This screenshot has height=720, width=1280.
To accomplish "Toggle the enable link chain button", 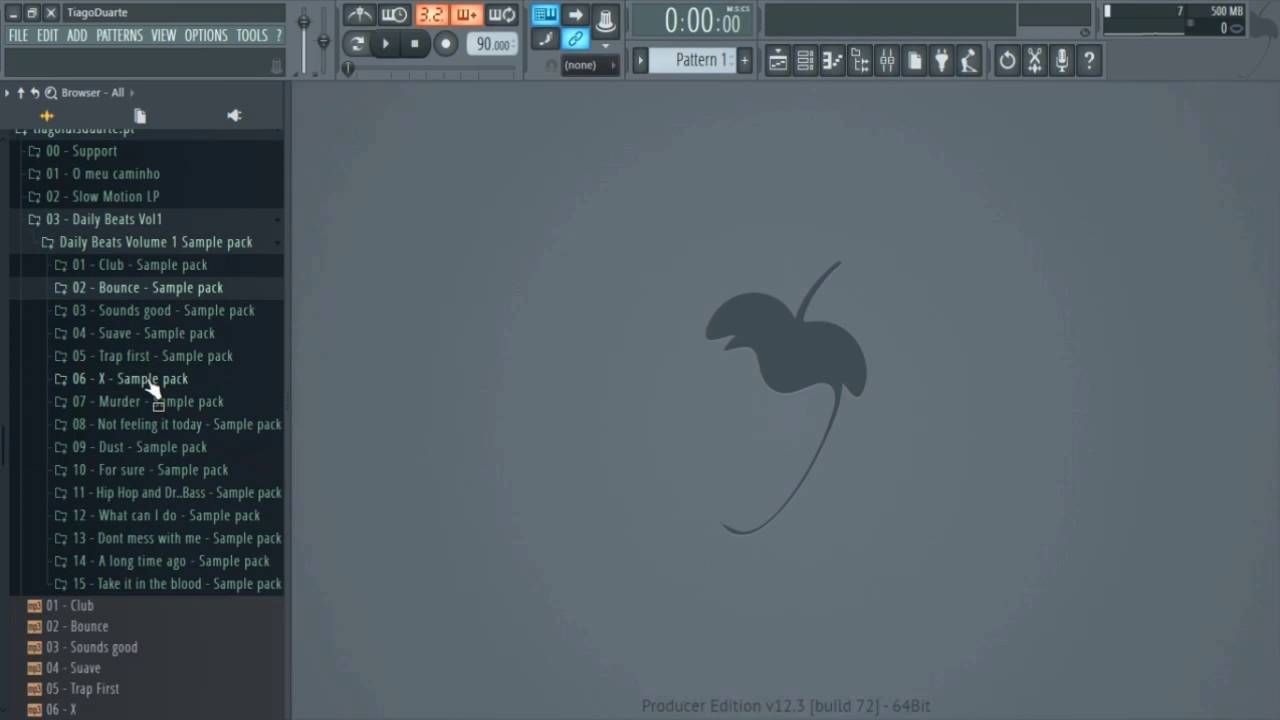I will click(575, 40).
